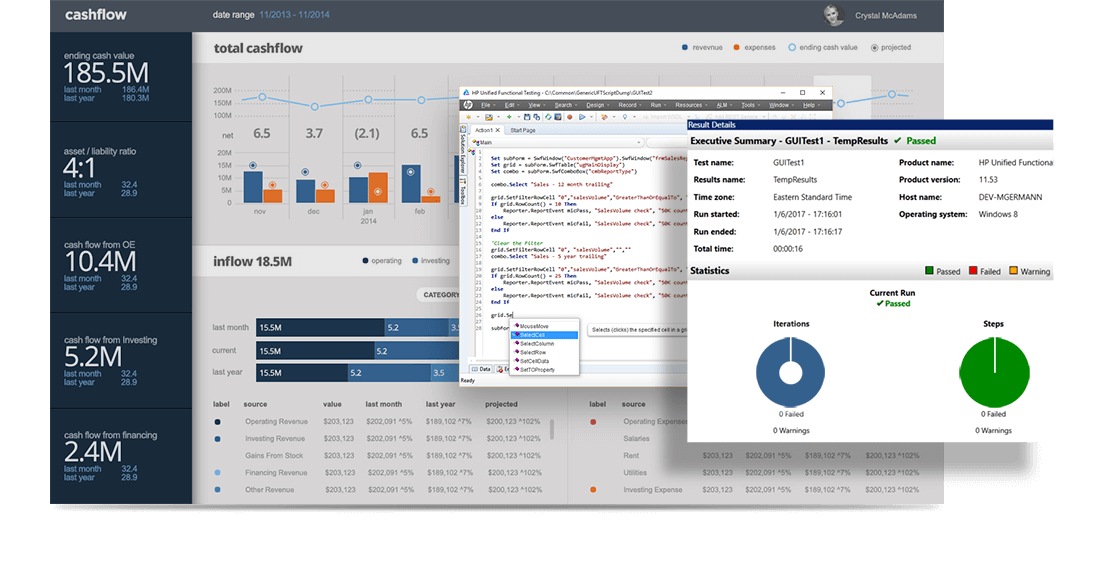This screenshot has height=577, width=1100.
Task: Click the Record (red circle) toolbar icon
Action: click(x=570, y=117)
